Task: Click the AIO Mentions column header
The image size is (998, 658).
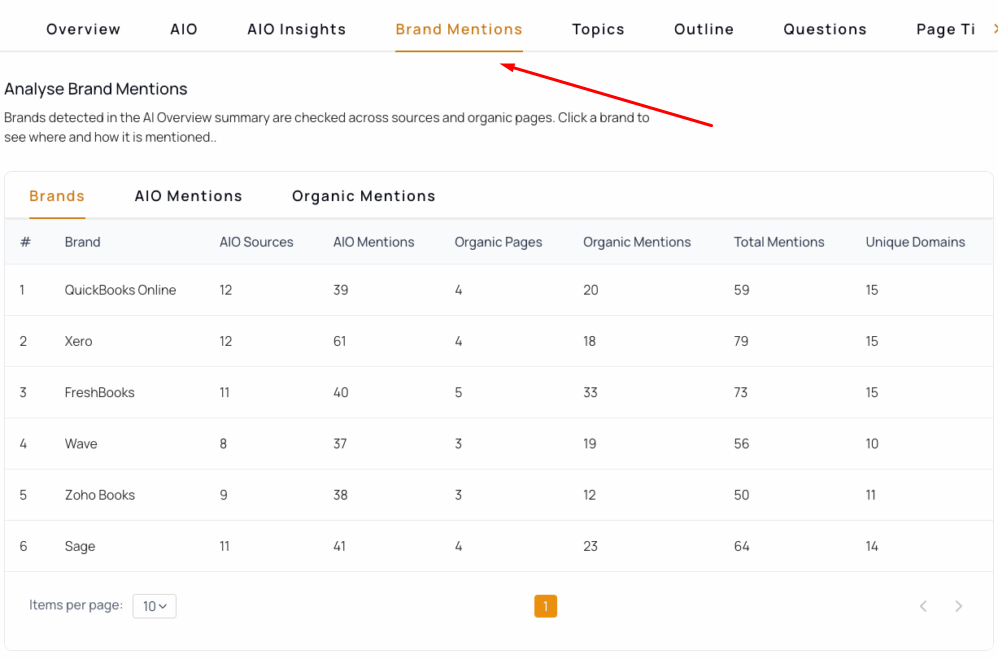Action: [374, 242]
